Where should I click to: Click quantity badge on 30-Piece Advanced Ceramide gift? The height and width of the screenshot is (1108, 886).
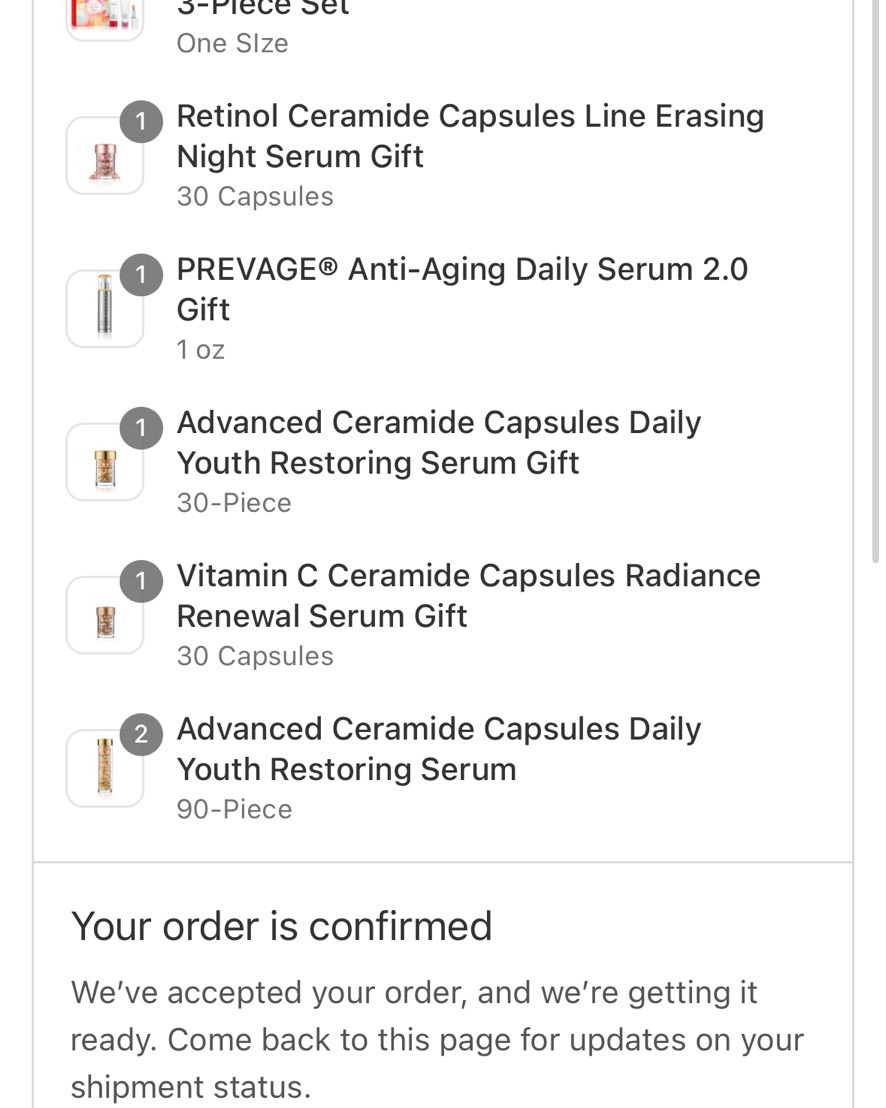[141, 428]
